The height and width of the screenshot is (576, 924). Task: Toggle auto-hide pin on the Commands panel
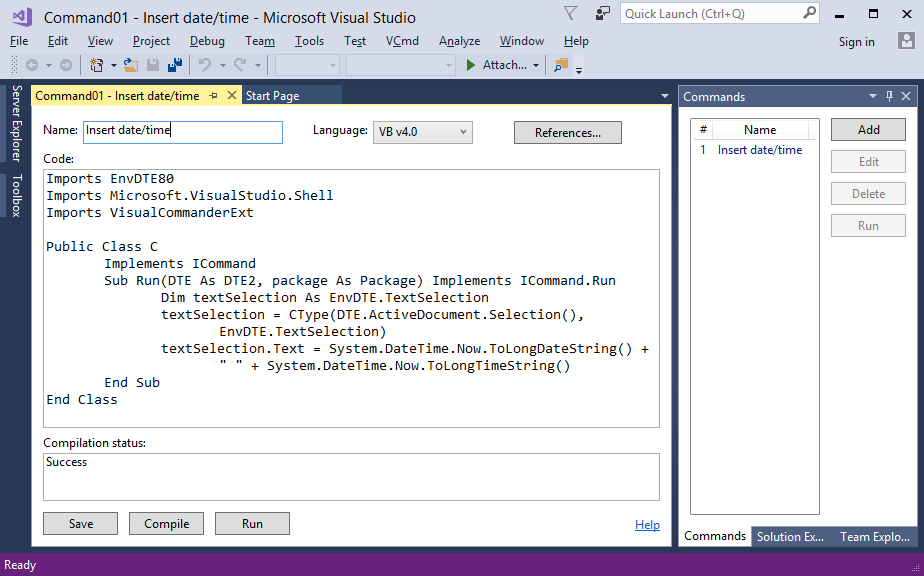[889, 96]
